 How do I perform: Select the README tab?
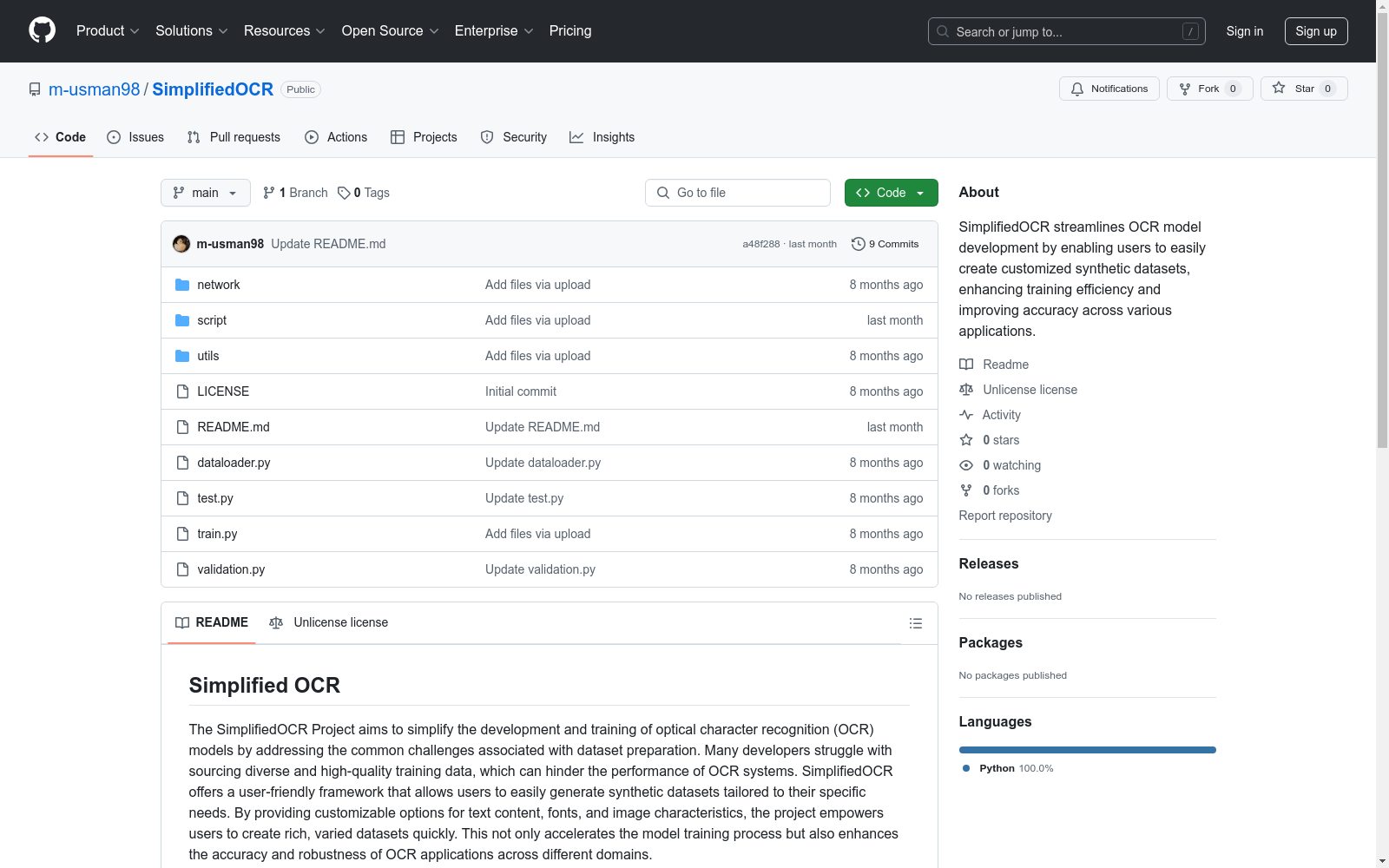tap(212, 622)
